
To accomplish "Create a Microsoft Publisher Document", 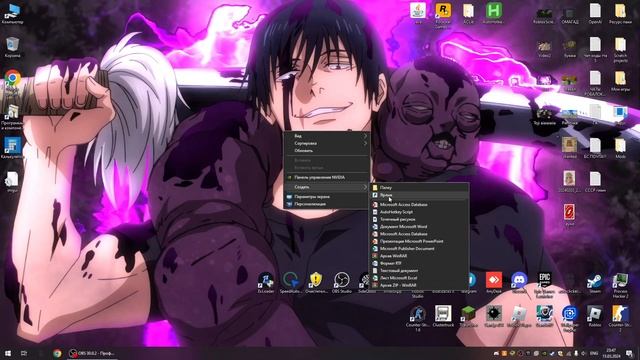I will pyautogui.click(x=419, y=249).
